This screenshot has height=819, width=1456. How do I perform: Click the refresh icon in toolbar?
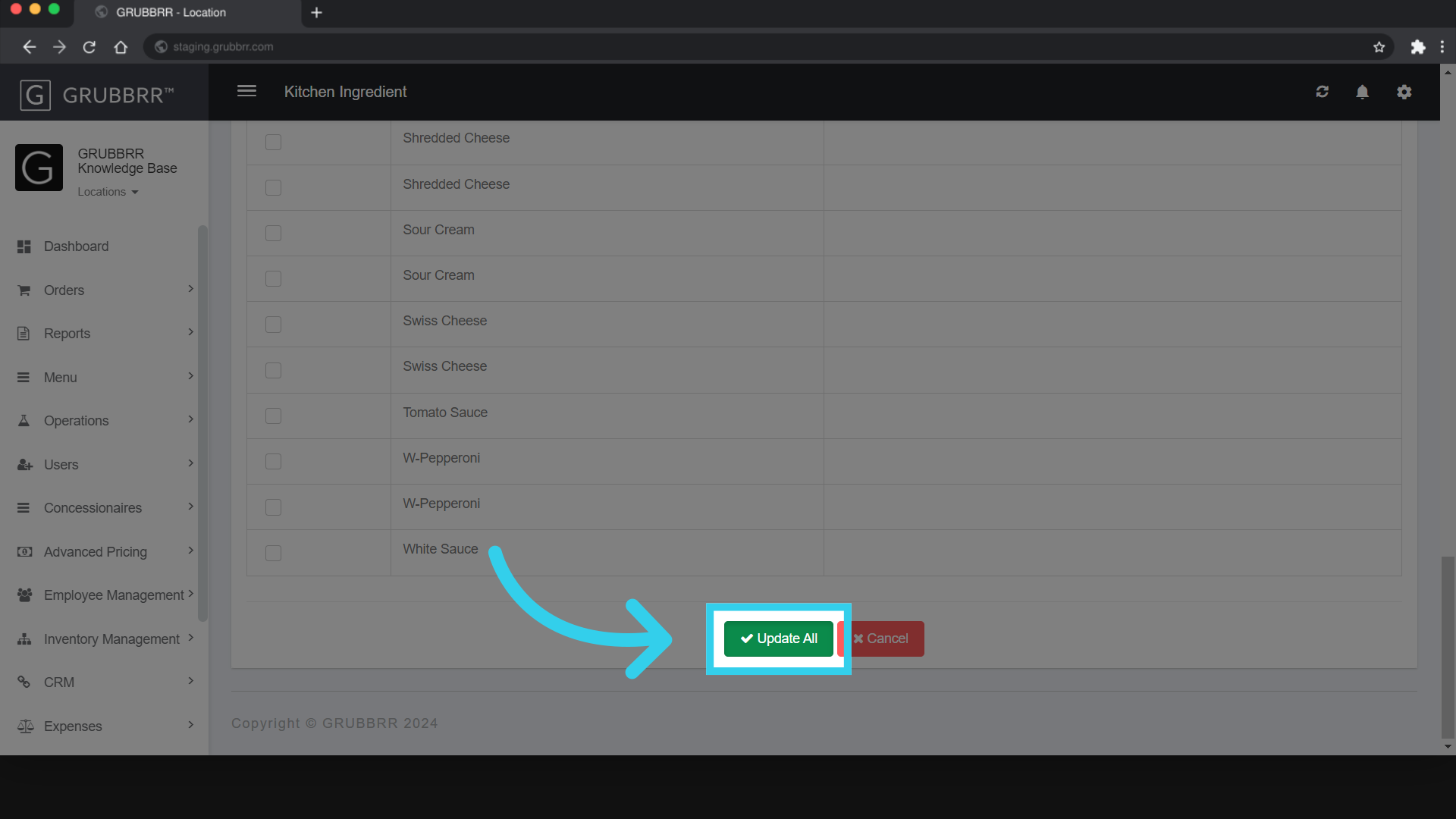pyautogui.click(x=1322, y=91)
